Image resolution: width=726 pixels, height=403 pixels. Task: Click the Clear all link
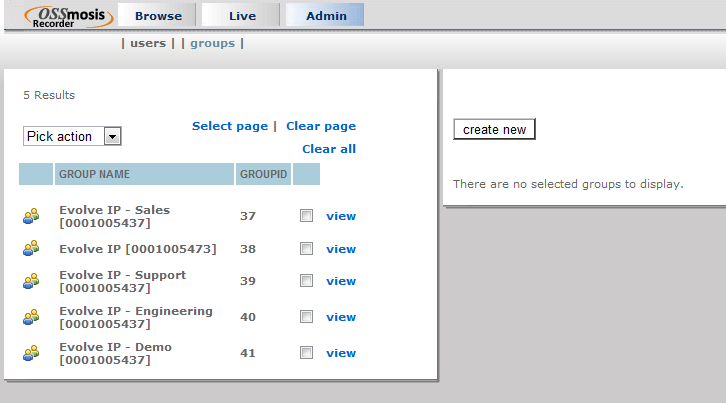329,149
